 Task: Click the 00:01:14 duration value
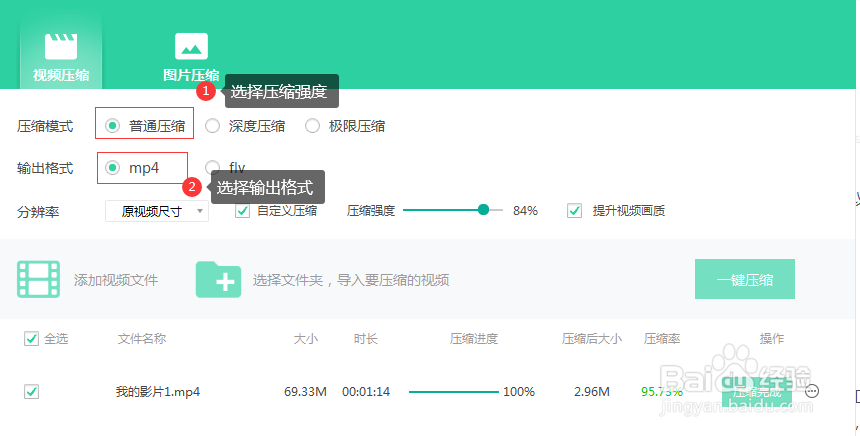pyautogui.click(x=366, y=392)
